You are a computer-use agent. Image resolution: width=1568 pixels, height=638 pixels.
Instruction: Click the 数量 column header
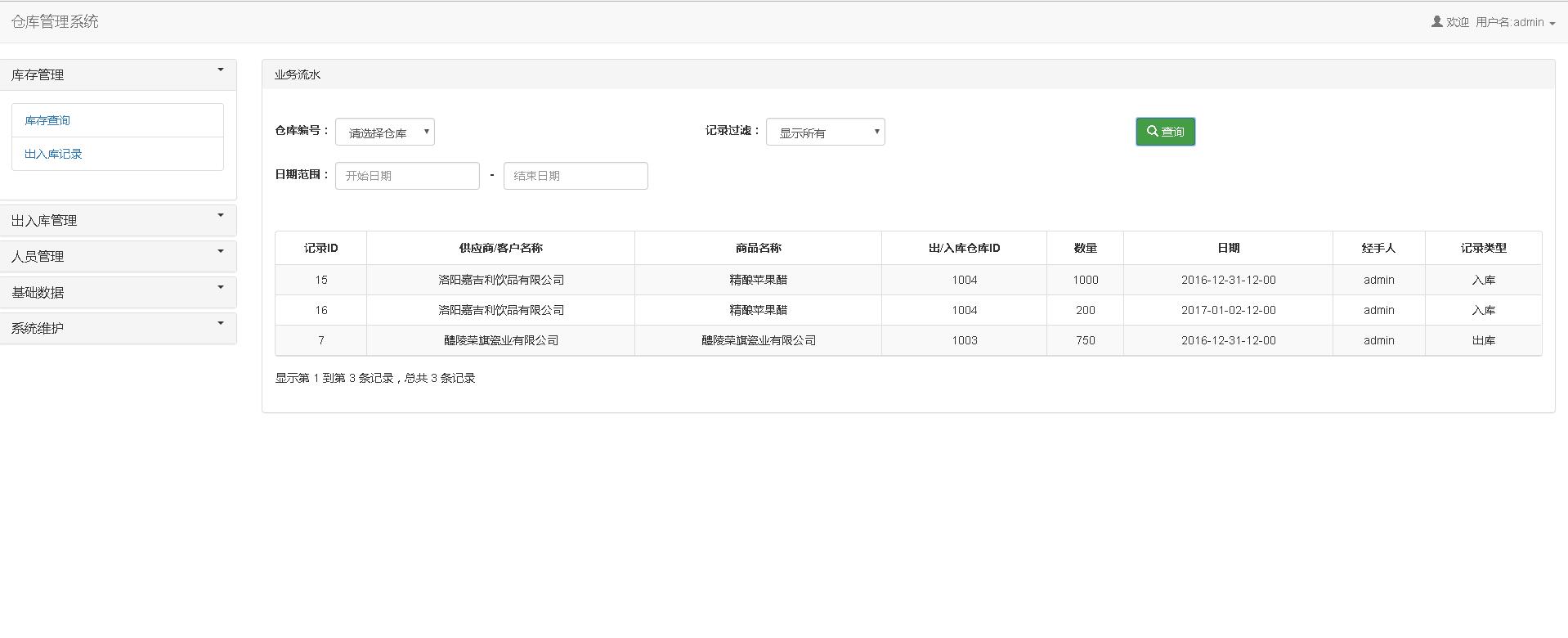click(1085, 248)
